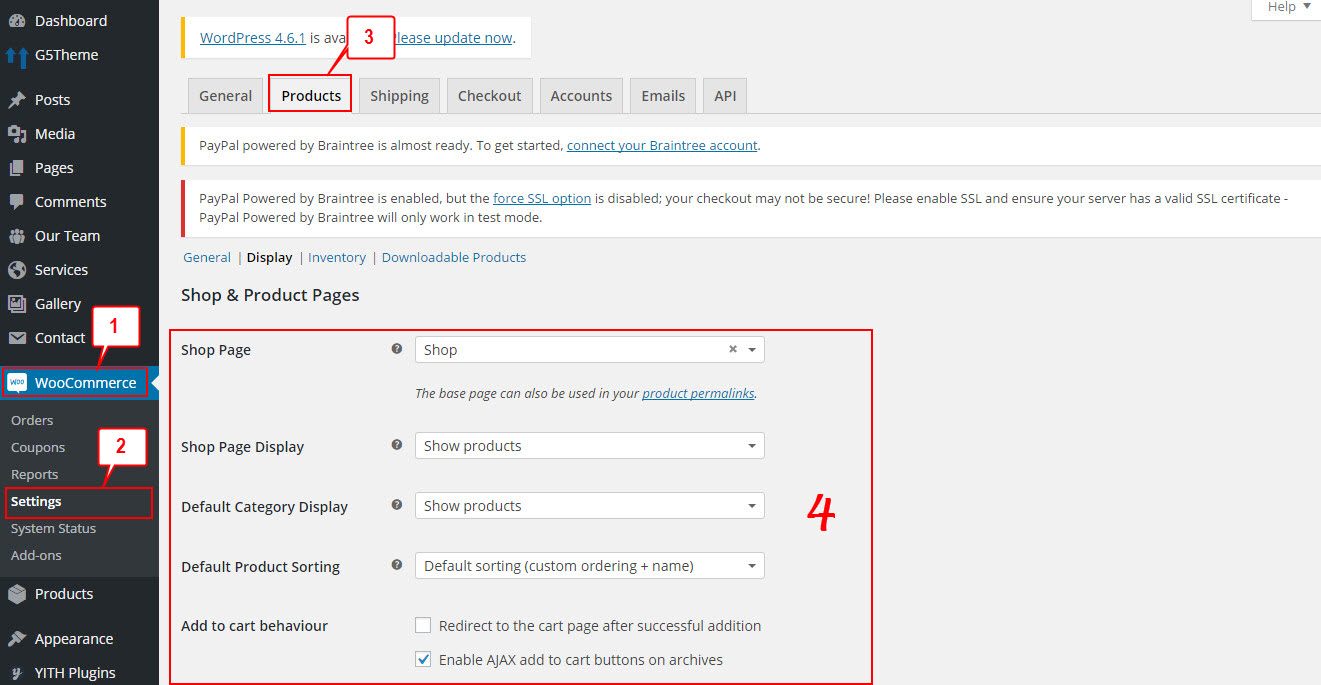The image size is (1321, 685).
Task: Switch to the Emails tab
Action: (x=663, y=96)
